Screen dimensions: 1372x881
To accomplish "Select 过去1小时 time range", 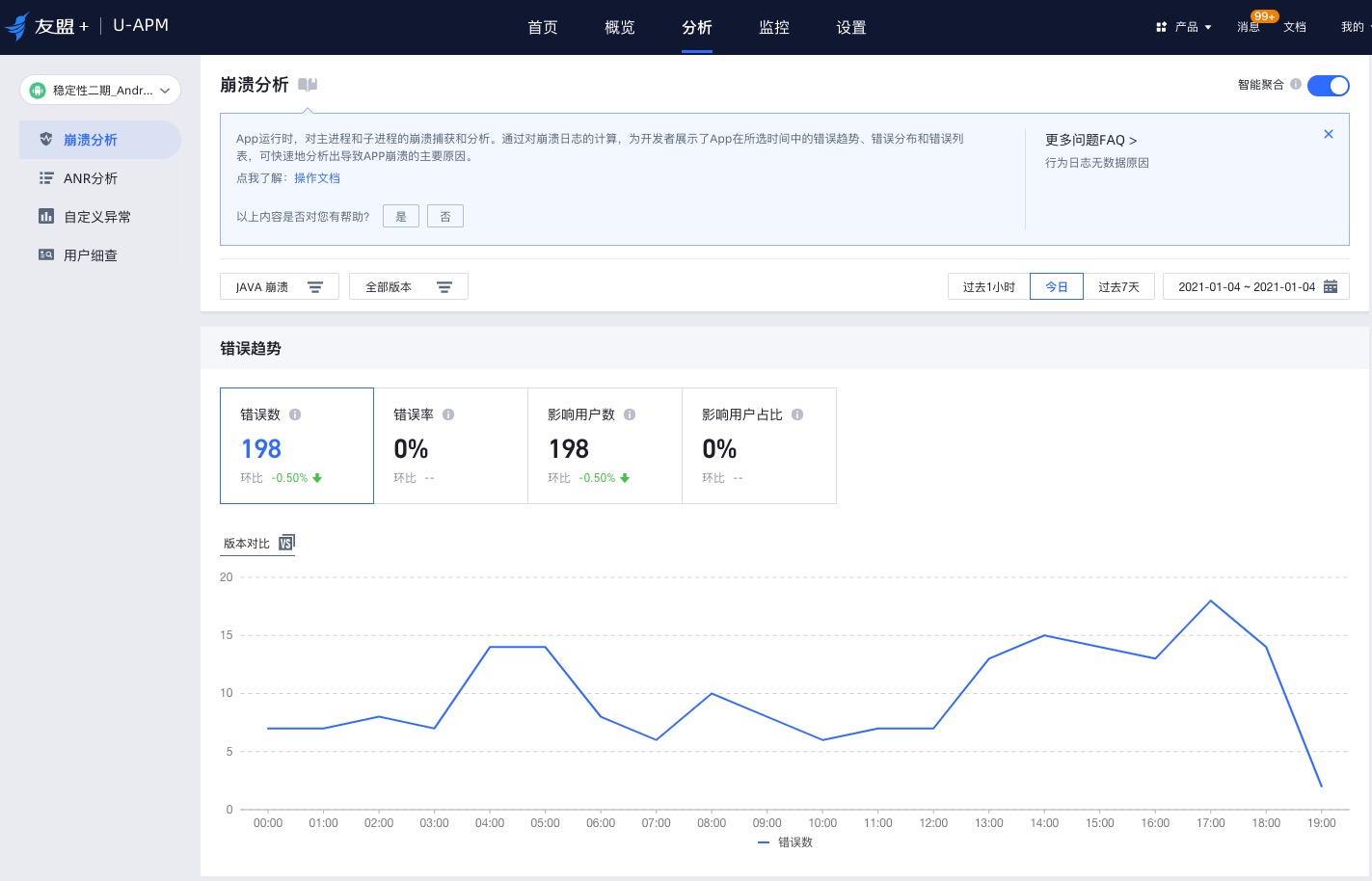I will pos(989,286).
